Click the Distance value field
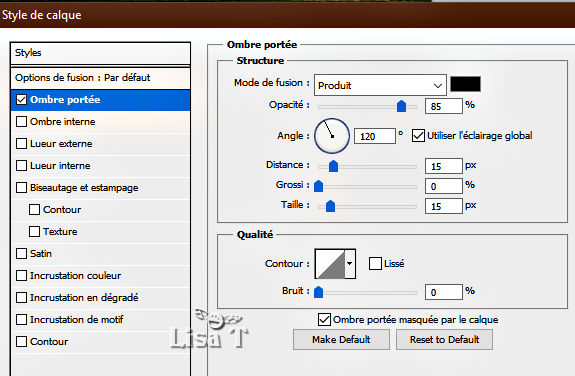This screenshot has height=376, width=575. 444,166
